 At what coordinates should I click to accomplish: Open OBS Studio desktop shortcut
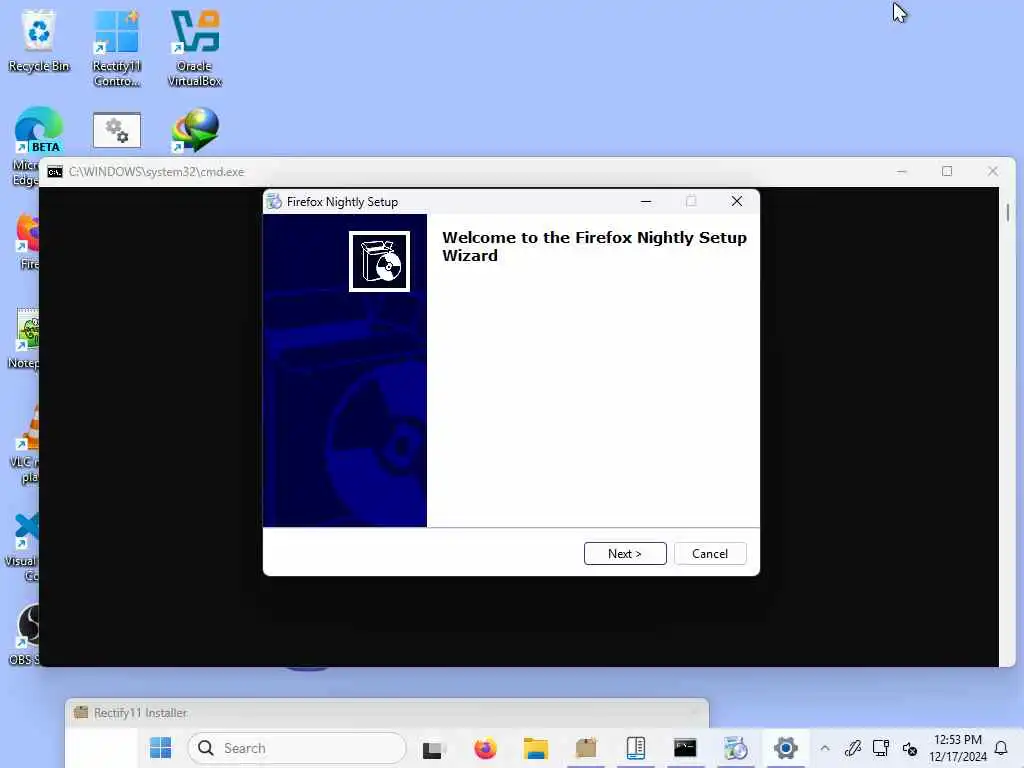pyautogui.click(x=26, y=633)
